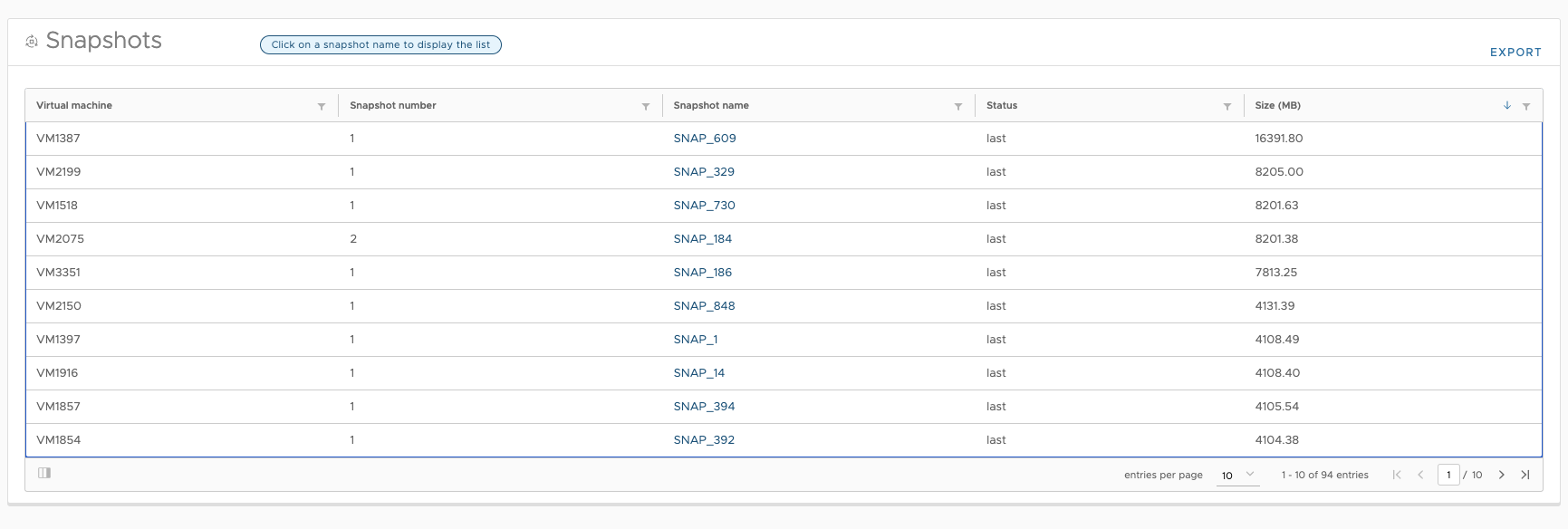Screen dimensions: 1568x529
Task: Open SNAP_609 snapshot link
Action: click(x=705, y=139)
